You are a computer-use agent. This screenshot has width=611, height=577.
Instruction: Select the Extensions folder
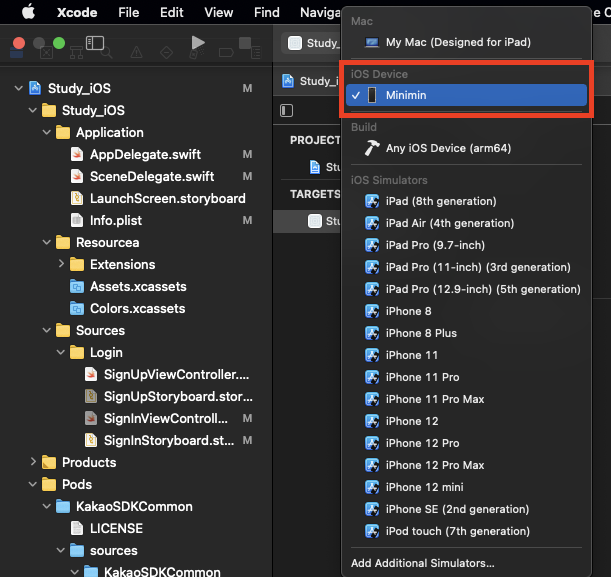pyautogui.click(x=122, y=265)
